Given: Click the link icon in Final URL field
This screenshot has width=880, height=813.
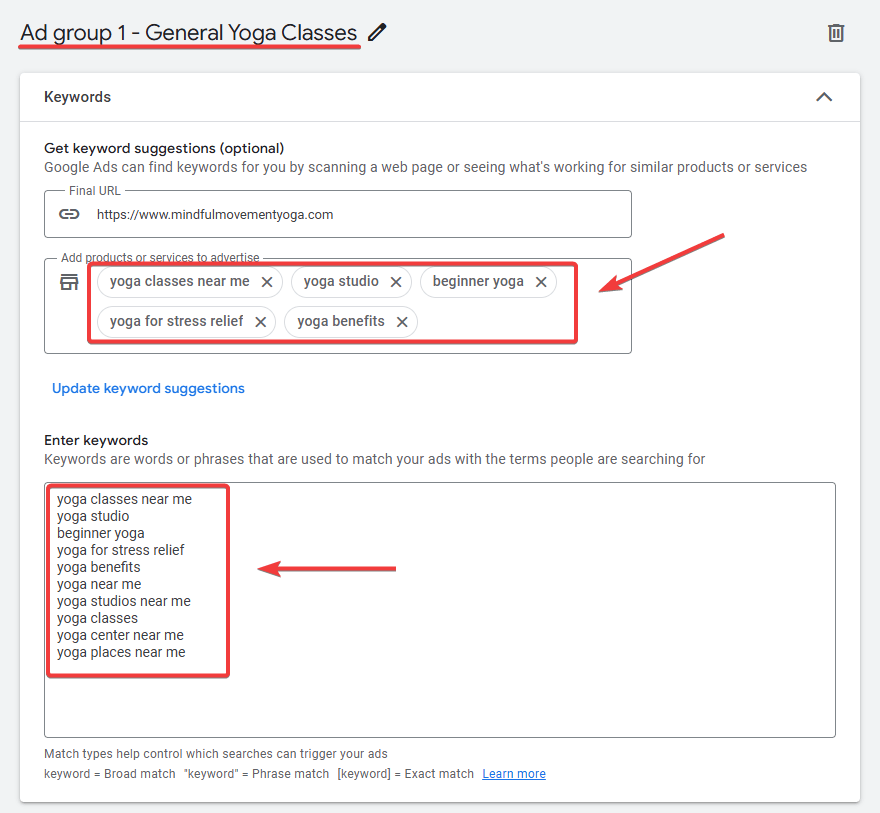Looking at the screenshot, I should pos(69,214).
